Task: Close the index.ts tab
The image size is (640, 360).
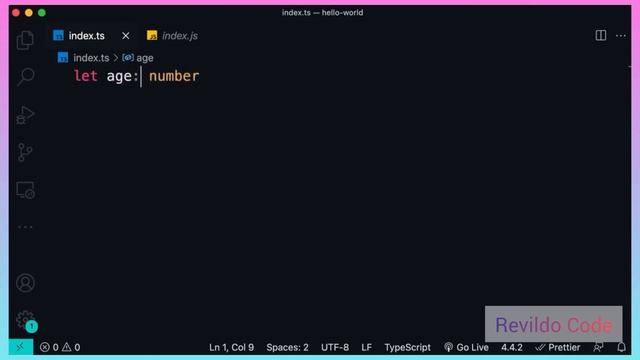Action: (x=126, y=36)
